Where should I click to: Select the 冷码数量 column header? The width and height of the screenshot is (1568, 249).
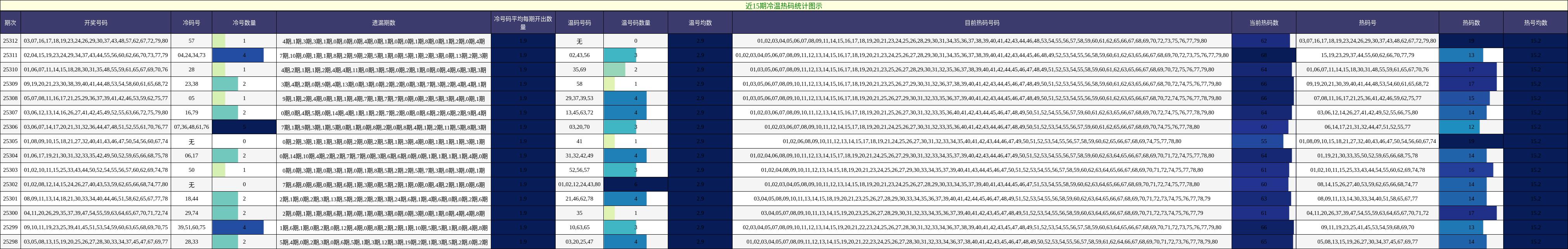(x=244, y=22)
